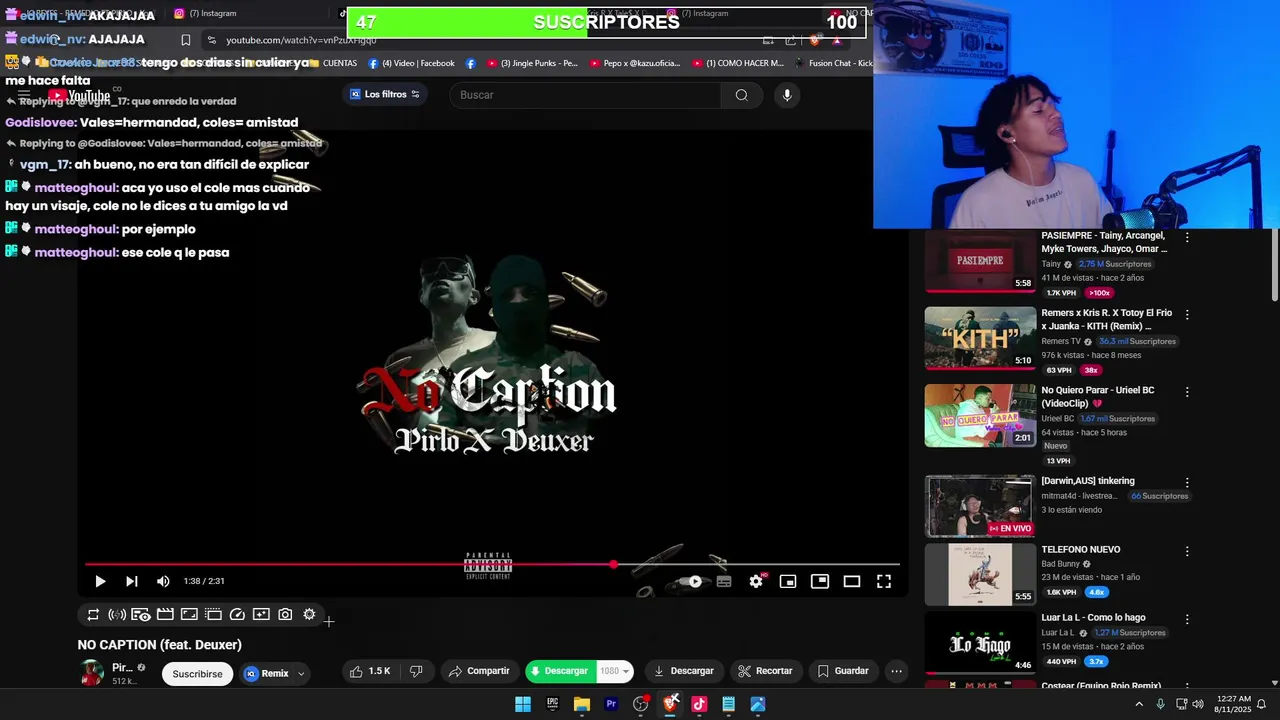Open the video player settings gear

click(x=756, y=581)
